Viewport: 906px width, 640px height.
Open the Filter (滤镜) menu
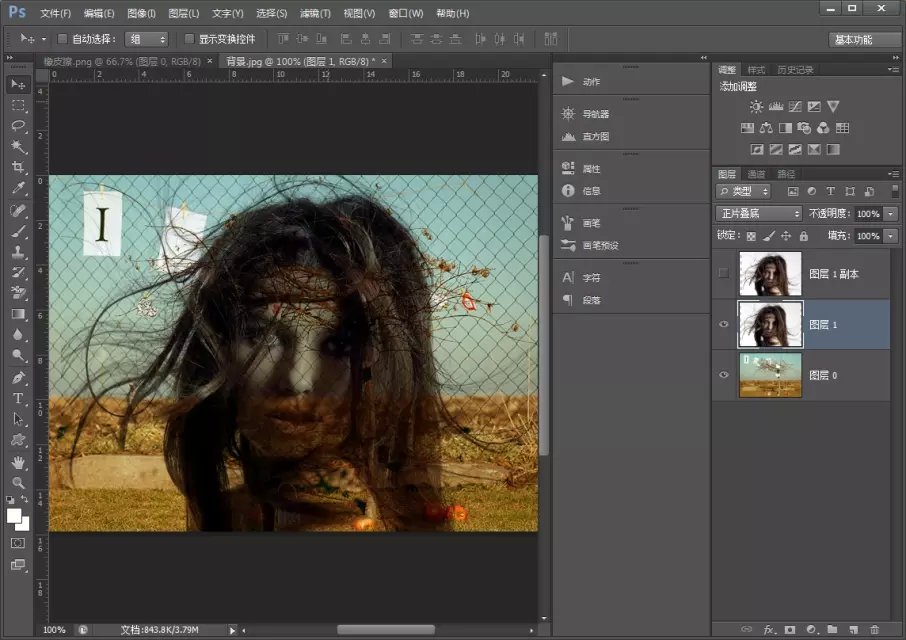pos(315,13)
